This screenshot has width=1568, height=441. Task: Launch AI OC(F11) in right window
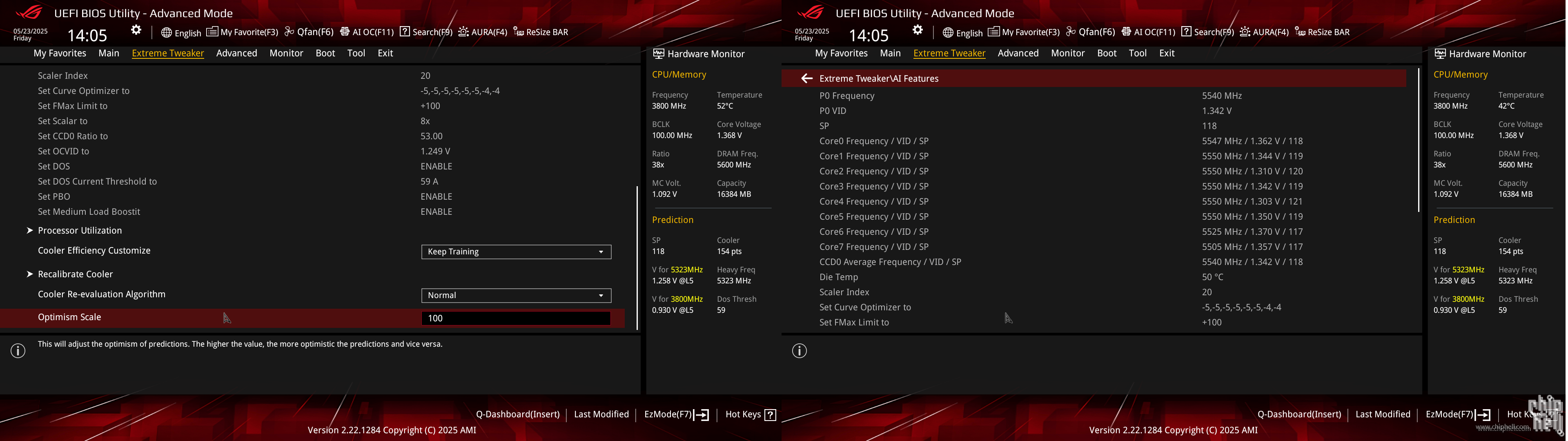pos(1149,32)
